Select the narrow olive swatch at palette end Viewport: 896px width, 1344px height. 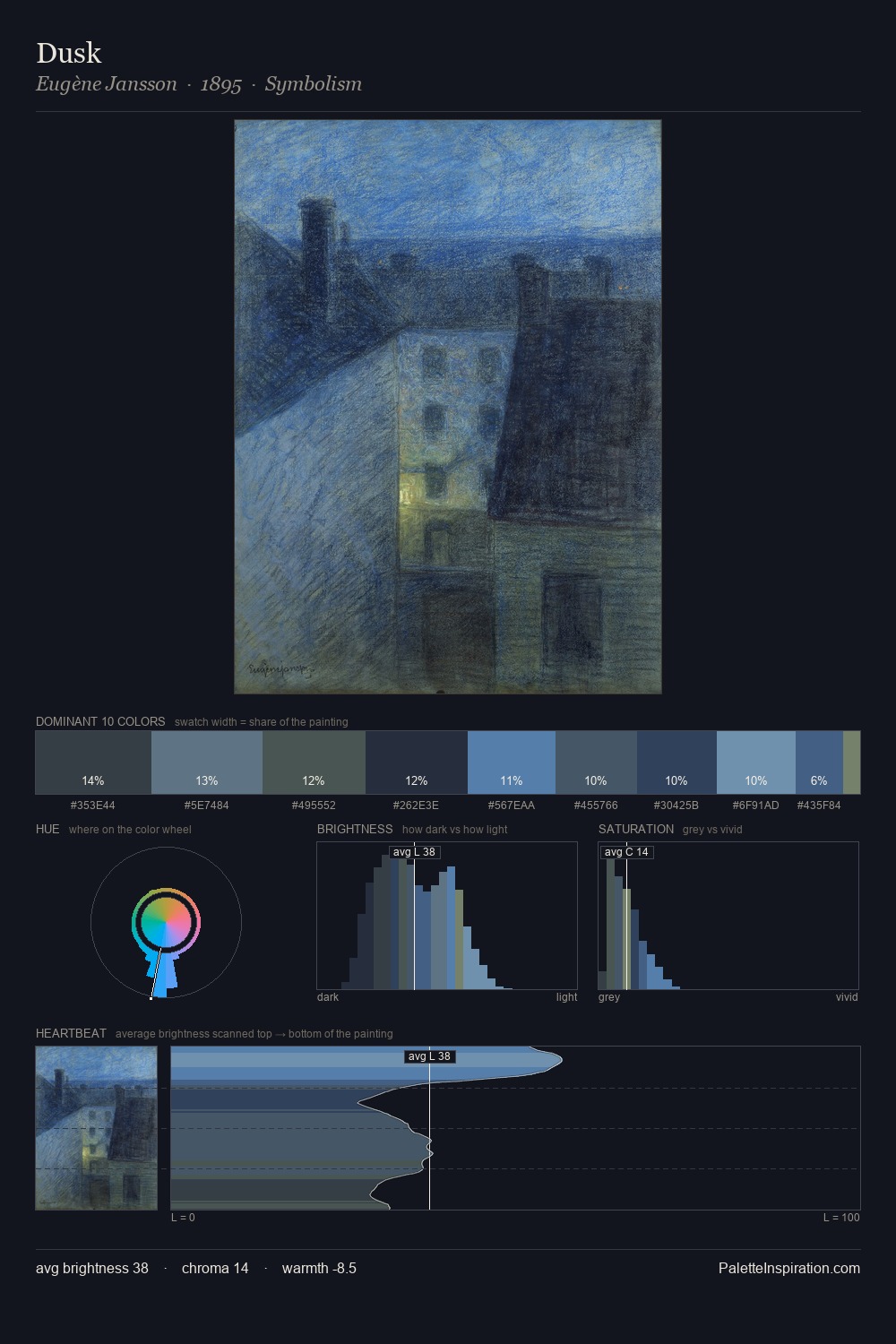click(x=851, y=762)
